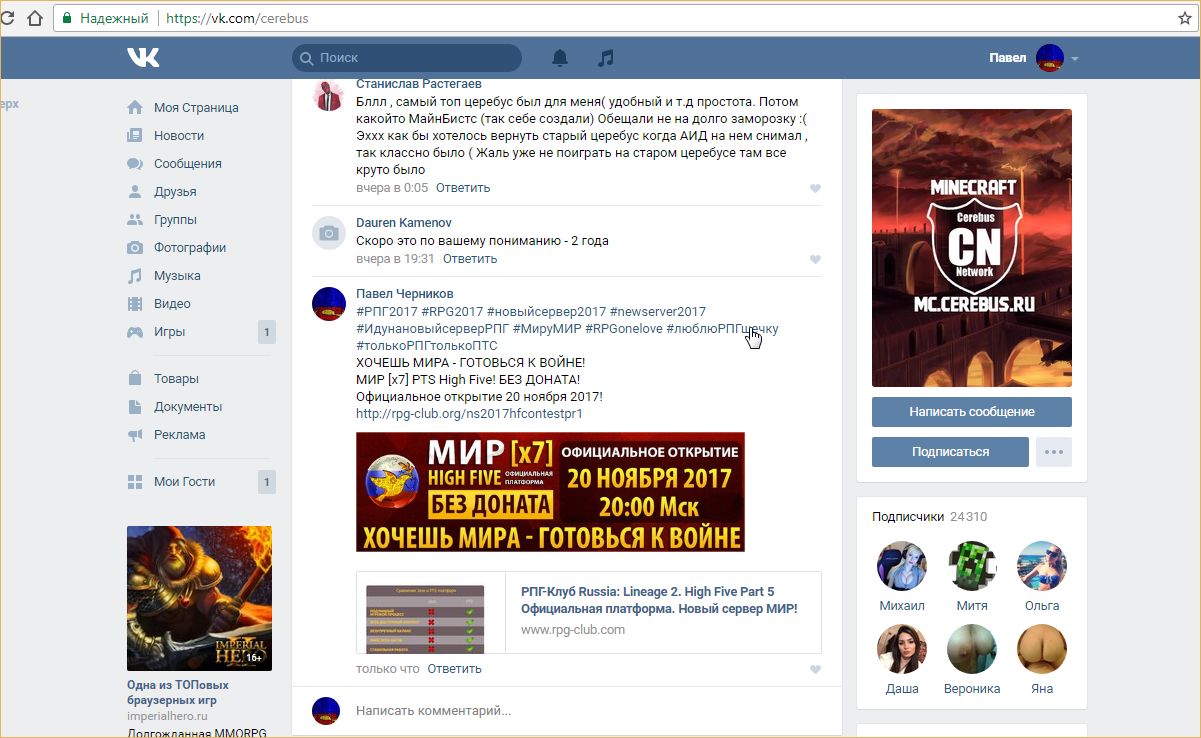
Task: Open Моя Страница menu item
Action: pyautogui.click(x=196, y=108)
